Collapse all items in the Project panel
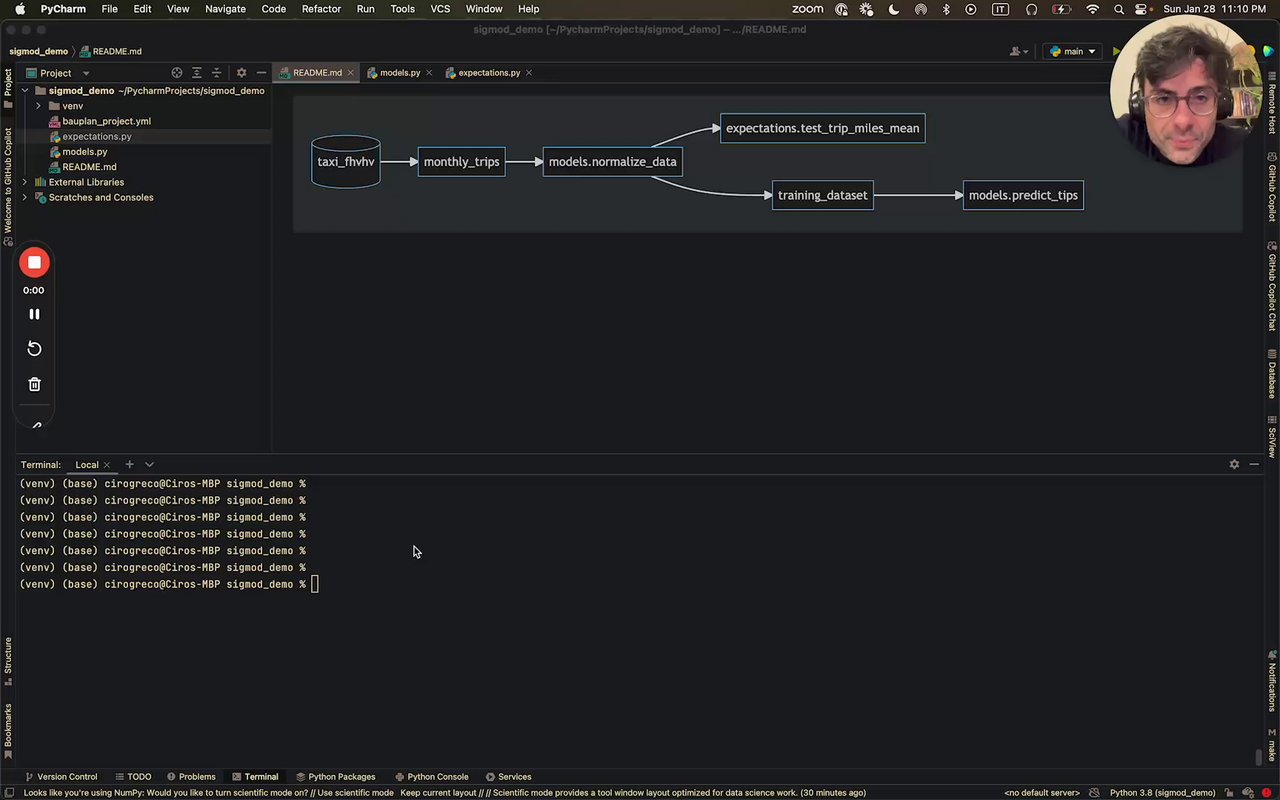 pos(216,73)
